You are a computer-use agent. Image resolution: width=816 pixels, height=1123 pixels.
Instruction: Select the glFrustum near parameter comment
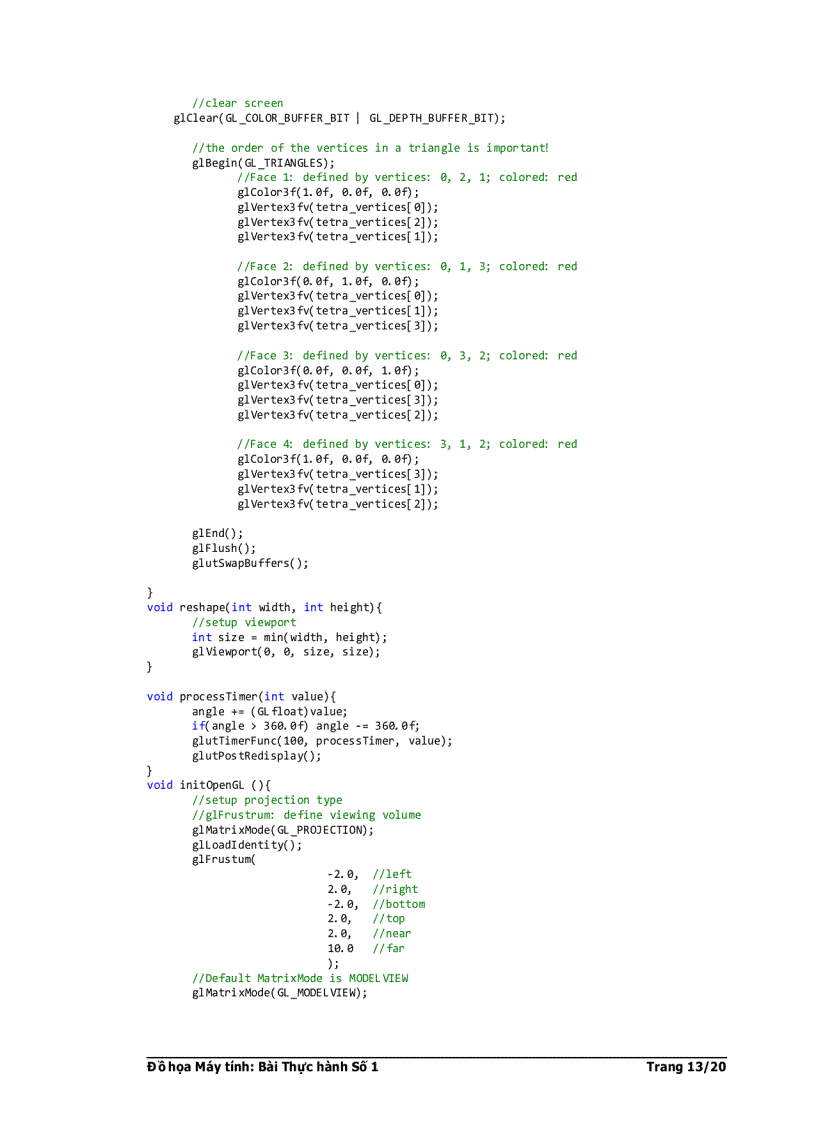[x=394, y=933]
